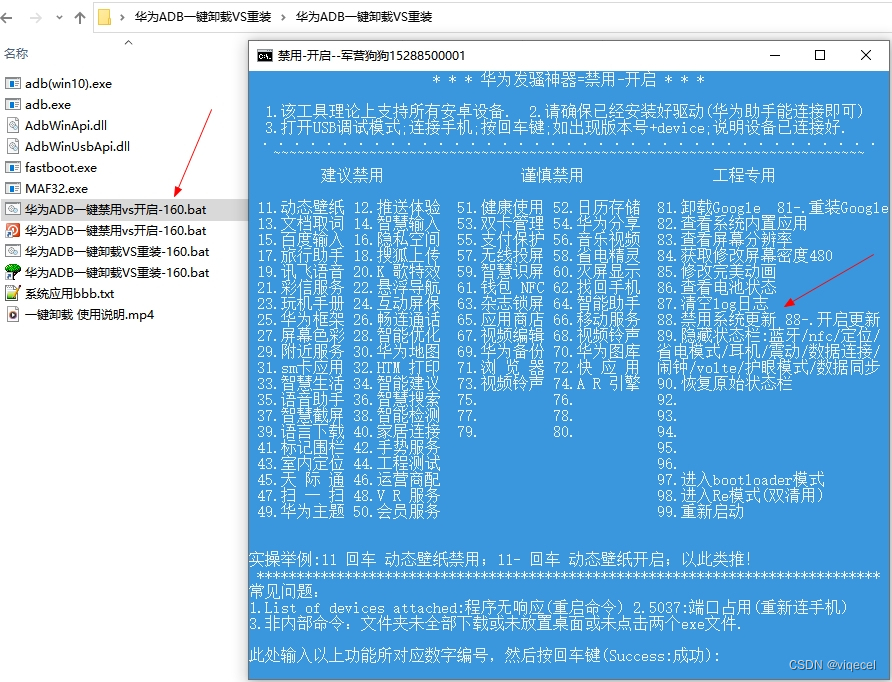Viewport: 892px width, 682px height.
Task: Click console entry 99.重新启动
Action: click(x=701, y=511)
